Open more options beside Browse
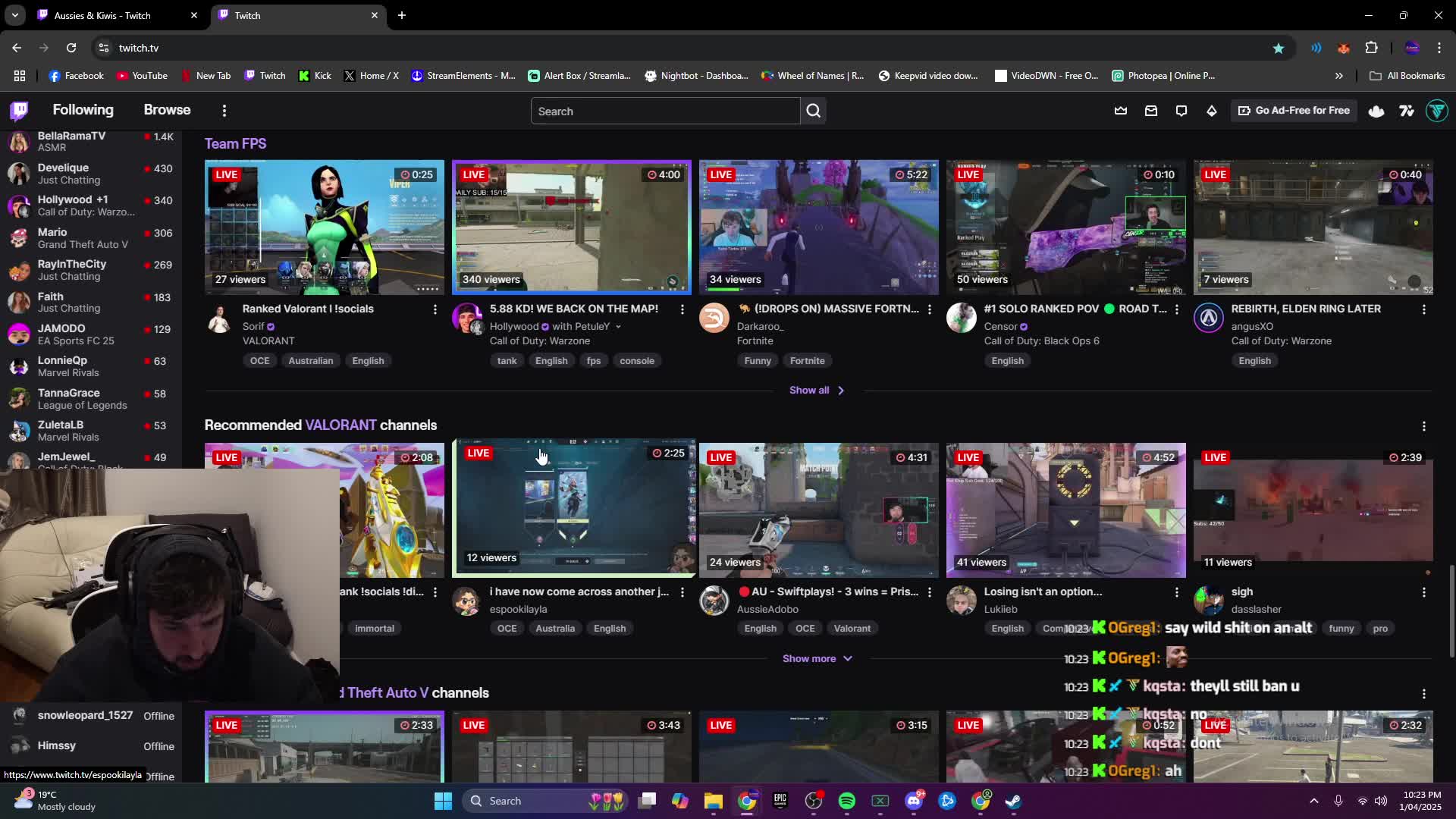 pyautogui.click(x=224, y=111)
